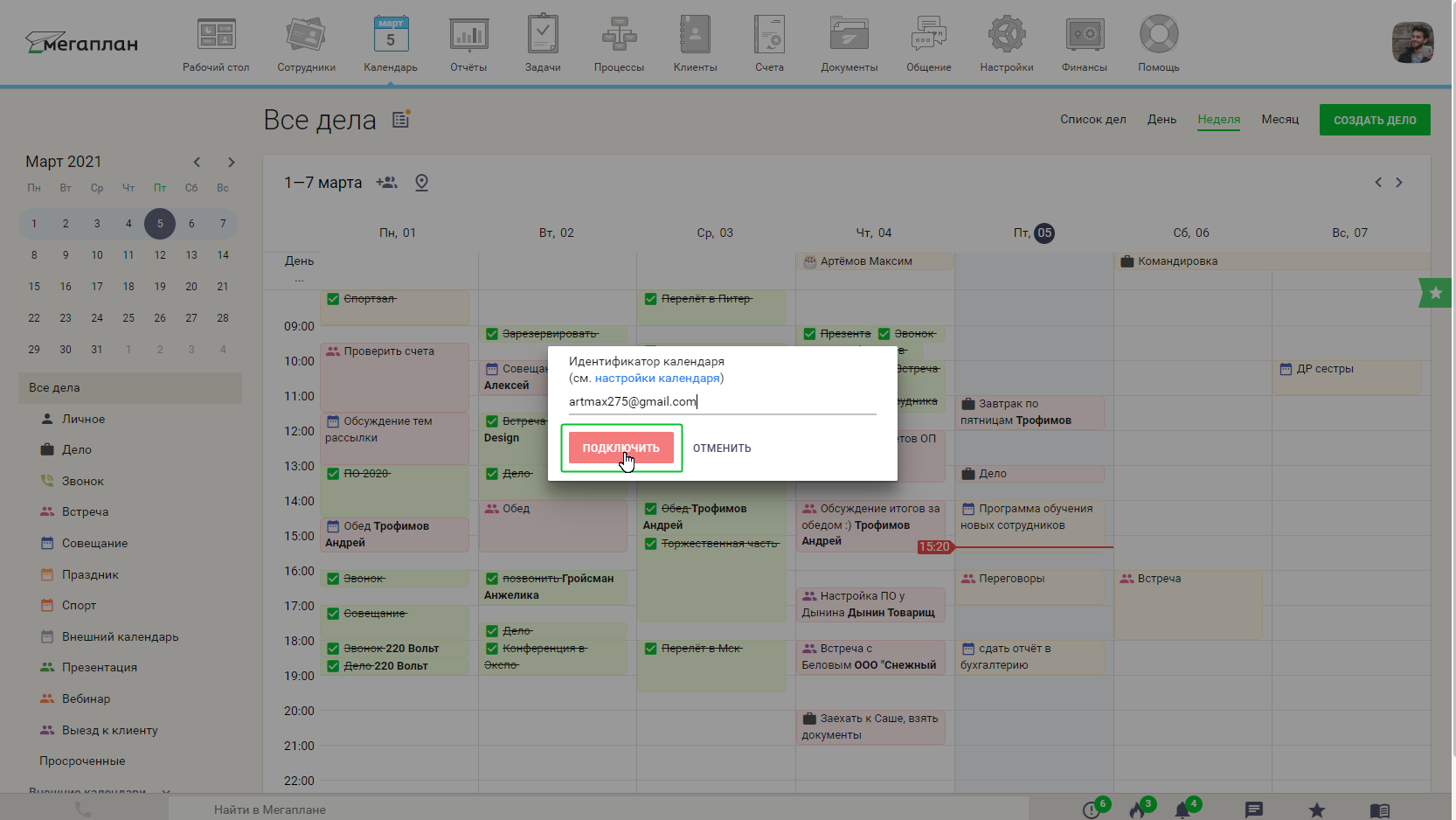Open the Процессы diagram icon
Viewport: 1456px width, 820px height.
pos(619,35)
